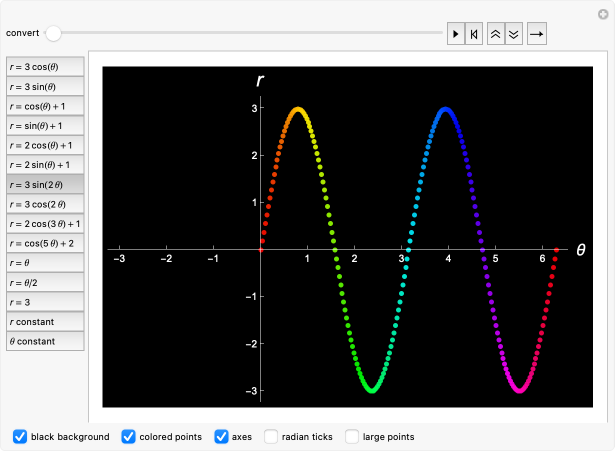Choose the r = 2 cos(3θ) + 1 option
615x452 pixels.
pos(45,224)
